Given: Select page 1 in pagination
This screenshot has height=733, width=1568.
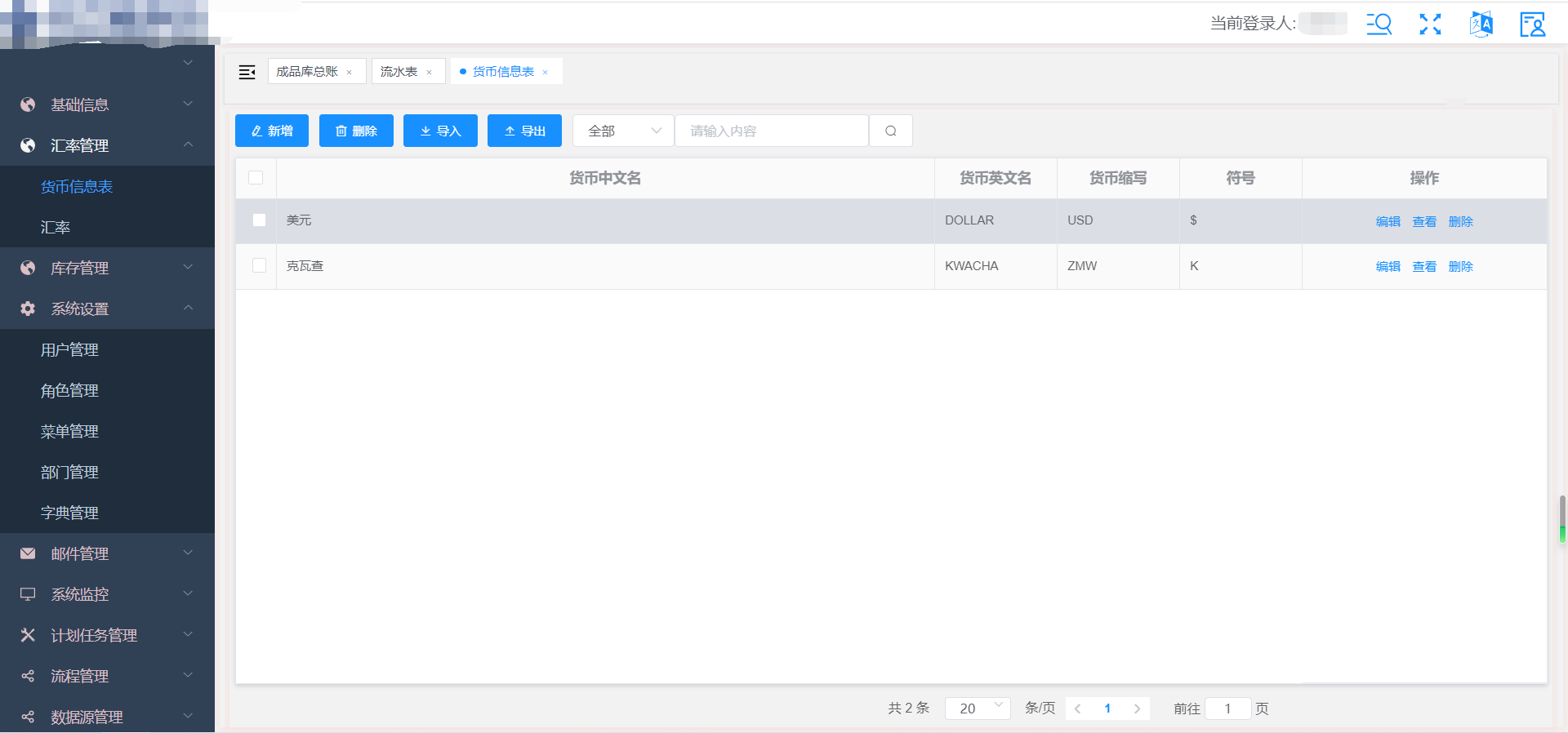Looking at the screenshot, I should (x=1107, y=709).
